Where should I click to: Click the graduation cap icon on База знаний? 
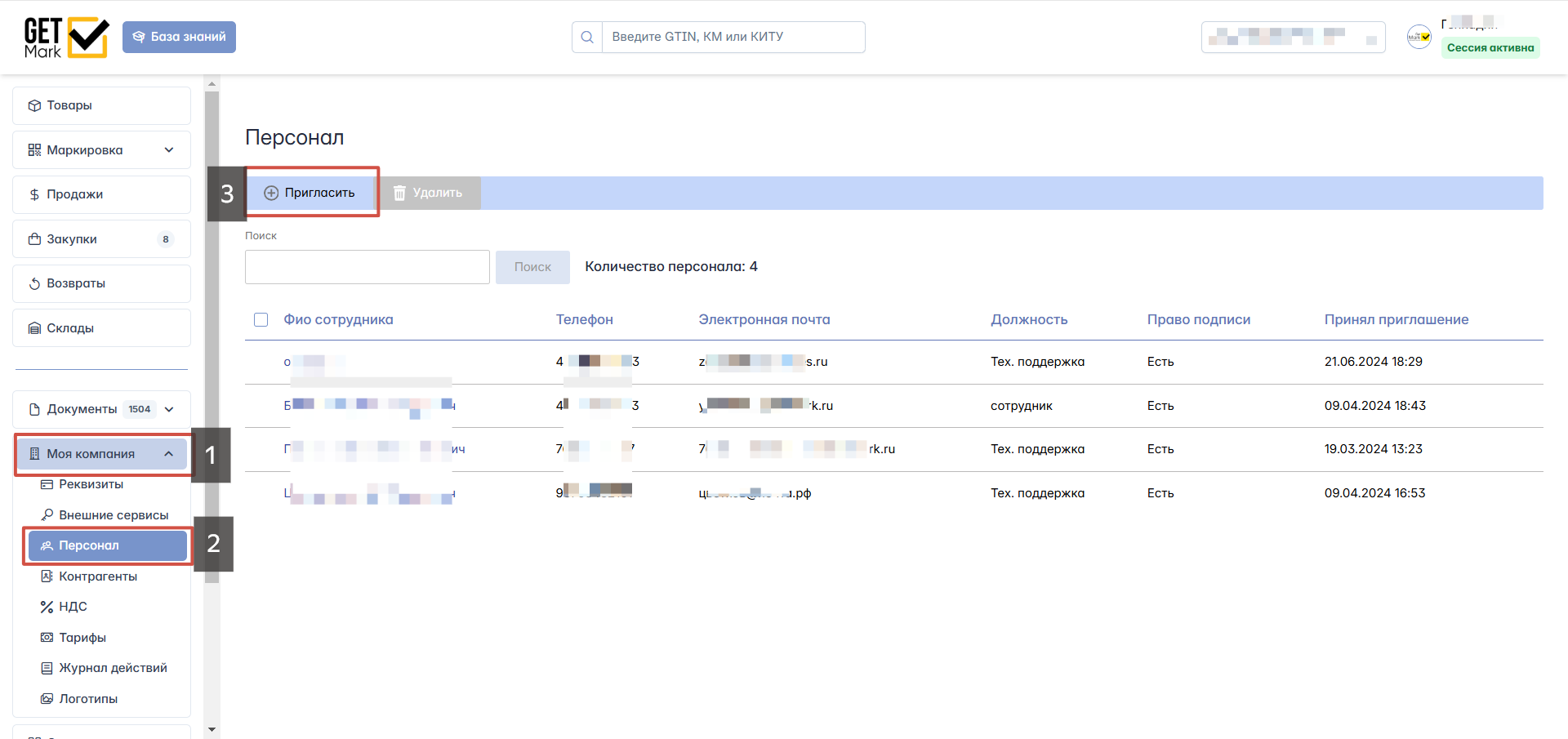[x=139, y=37]
